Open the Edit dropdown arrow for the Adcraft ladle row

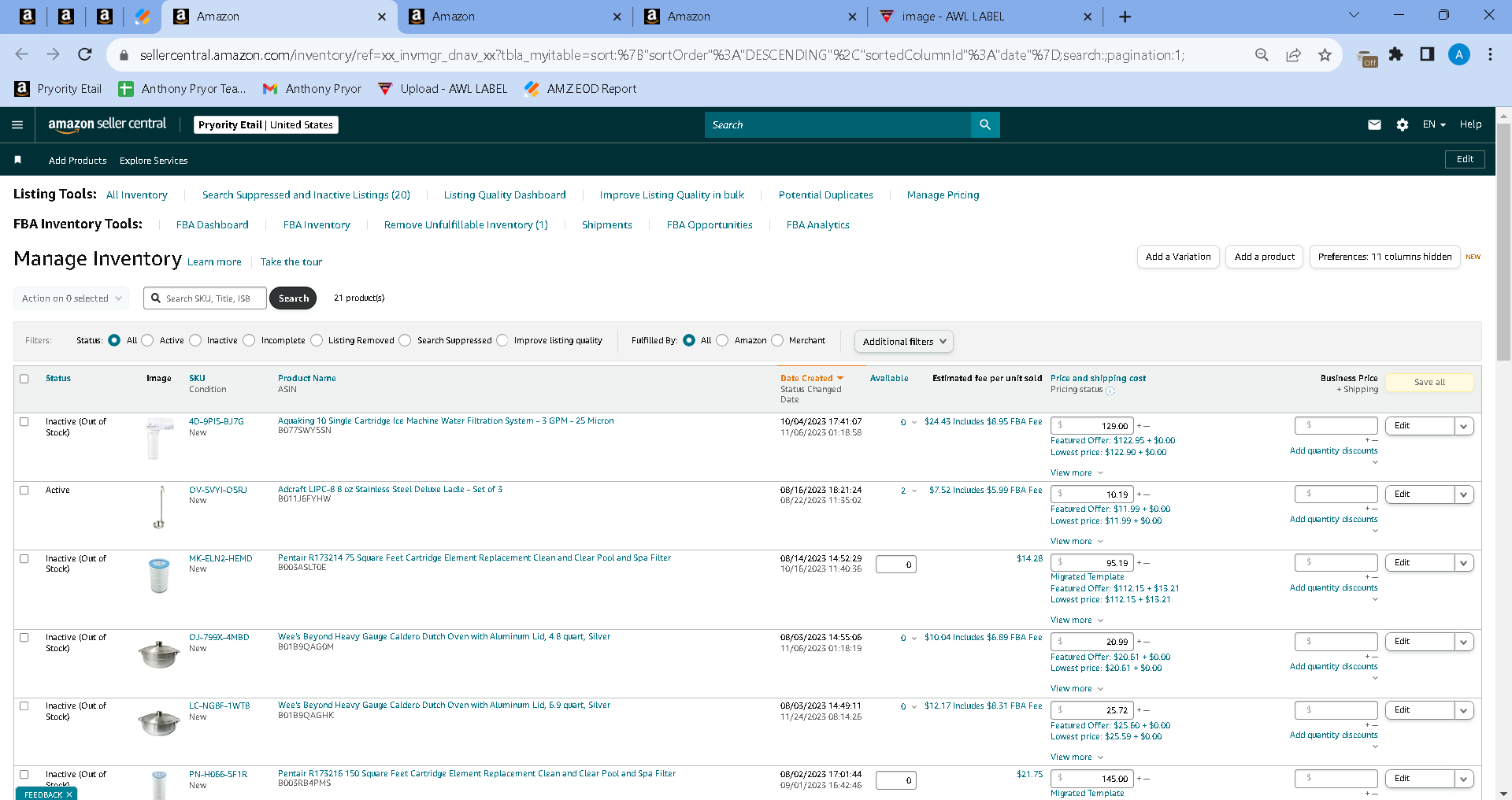point(1464,494)
